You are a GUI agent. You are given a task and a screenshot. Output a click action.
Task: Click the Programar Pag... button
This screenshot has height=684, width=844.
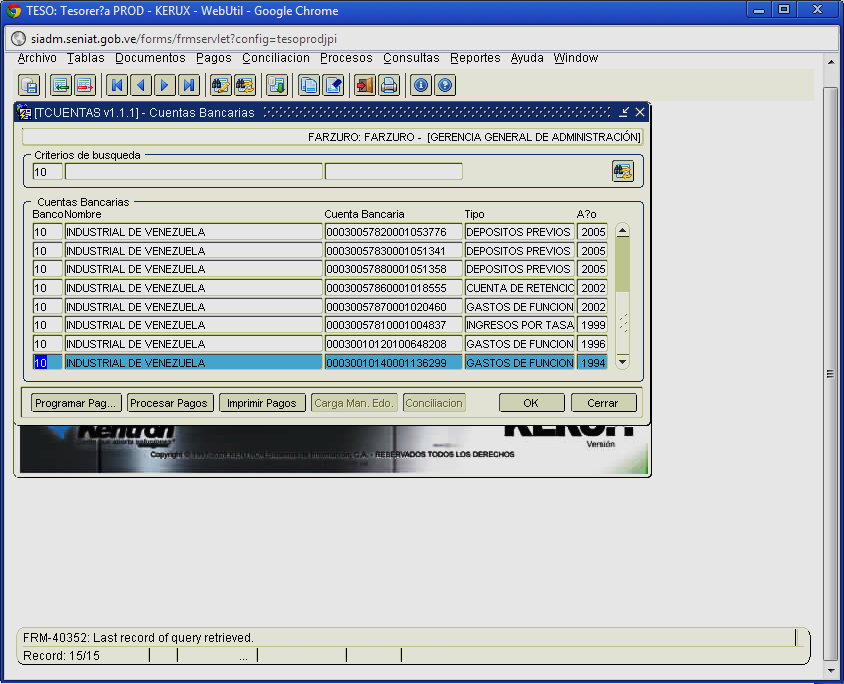(76, 403)
